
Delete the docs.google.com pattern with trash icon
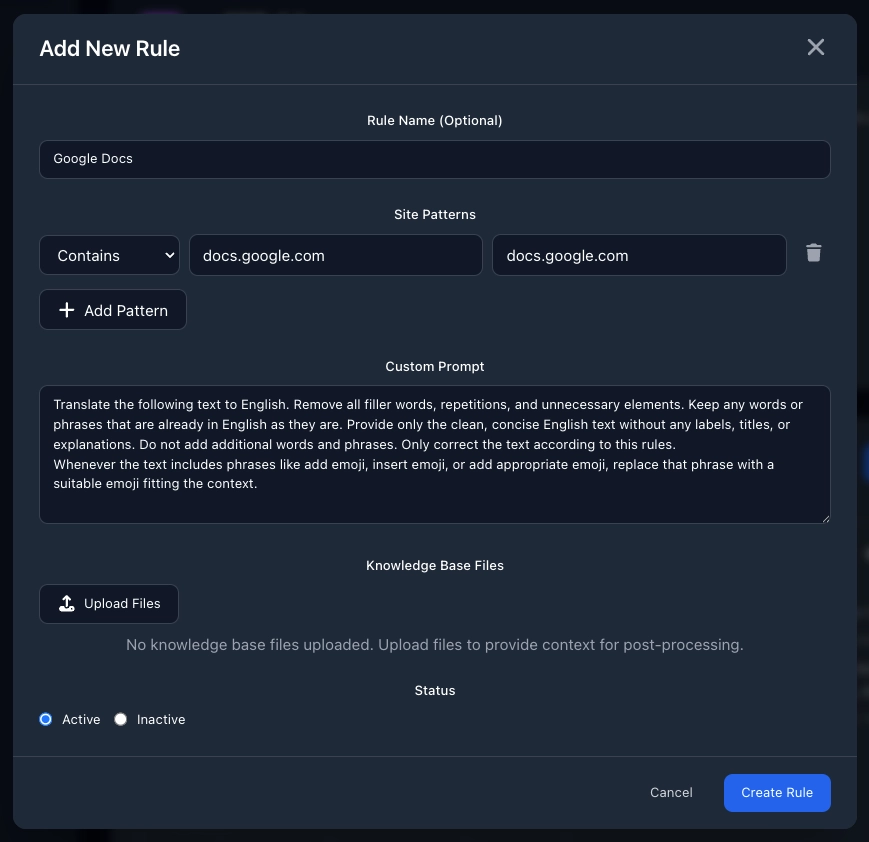(x=813, y=253)
